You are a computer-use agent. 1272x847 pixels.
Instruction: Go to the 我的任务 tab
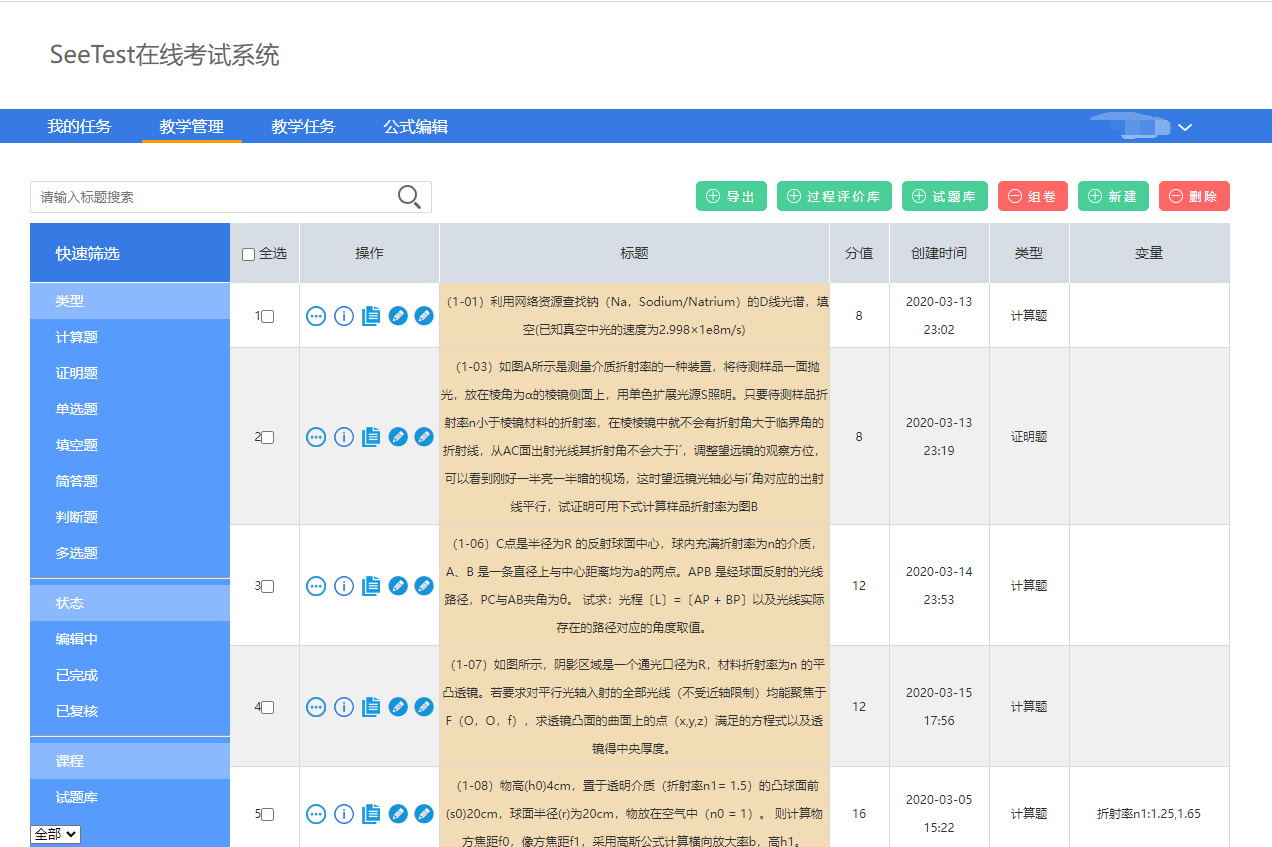tap(80, 127)
